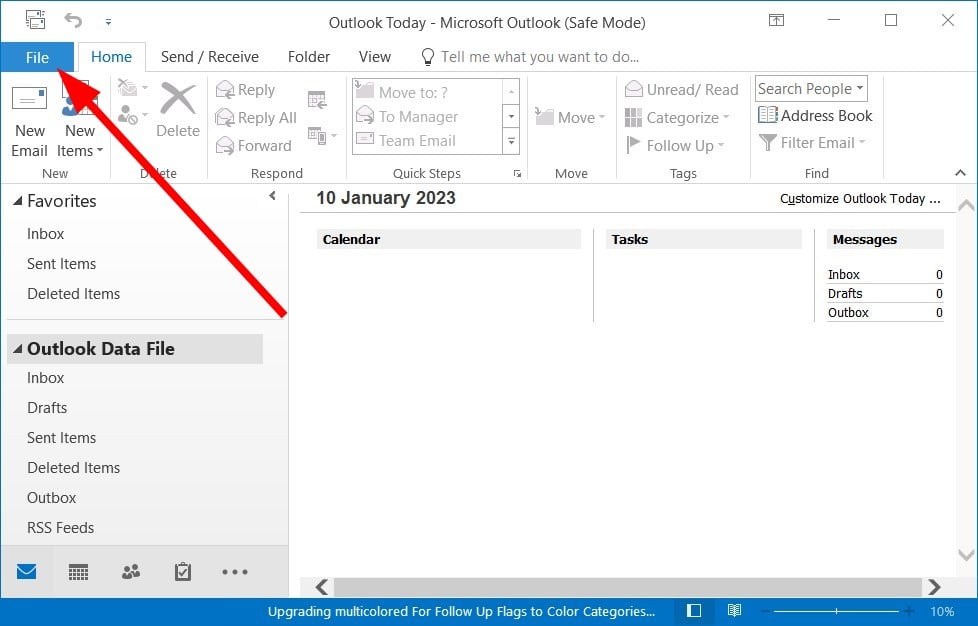Screen dimensions: 978x626
Task: Switch to Calendar view icon
Action: [x=78, y=572]
